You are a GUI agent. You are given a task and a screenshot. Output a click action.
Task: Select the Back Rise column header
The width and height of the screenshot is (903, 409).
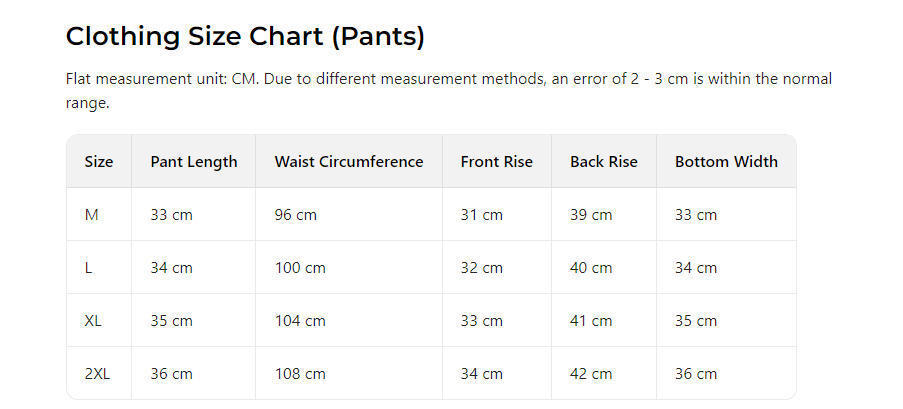pyautogui.click(x=604, y=162)
